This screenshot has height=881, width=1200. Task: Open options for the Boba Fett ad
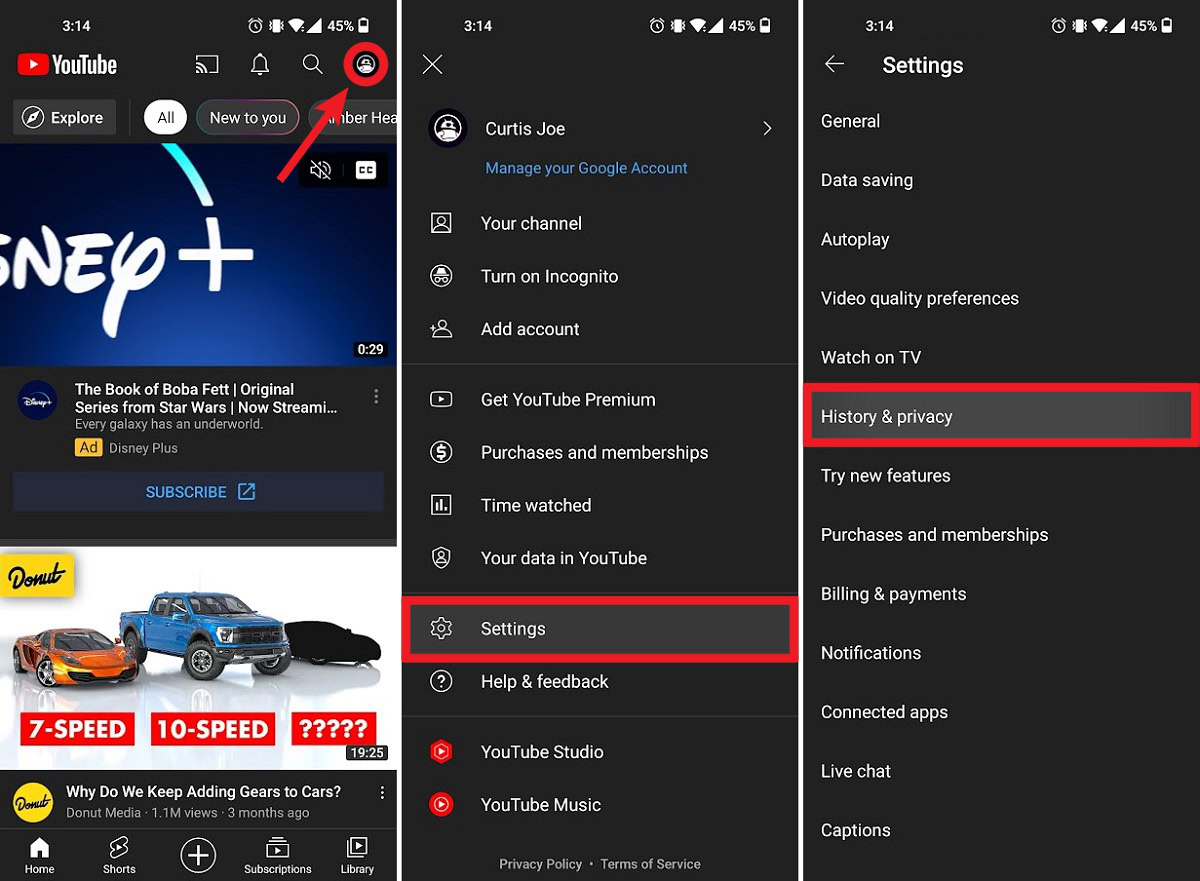coord(376,397)
